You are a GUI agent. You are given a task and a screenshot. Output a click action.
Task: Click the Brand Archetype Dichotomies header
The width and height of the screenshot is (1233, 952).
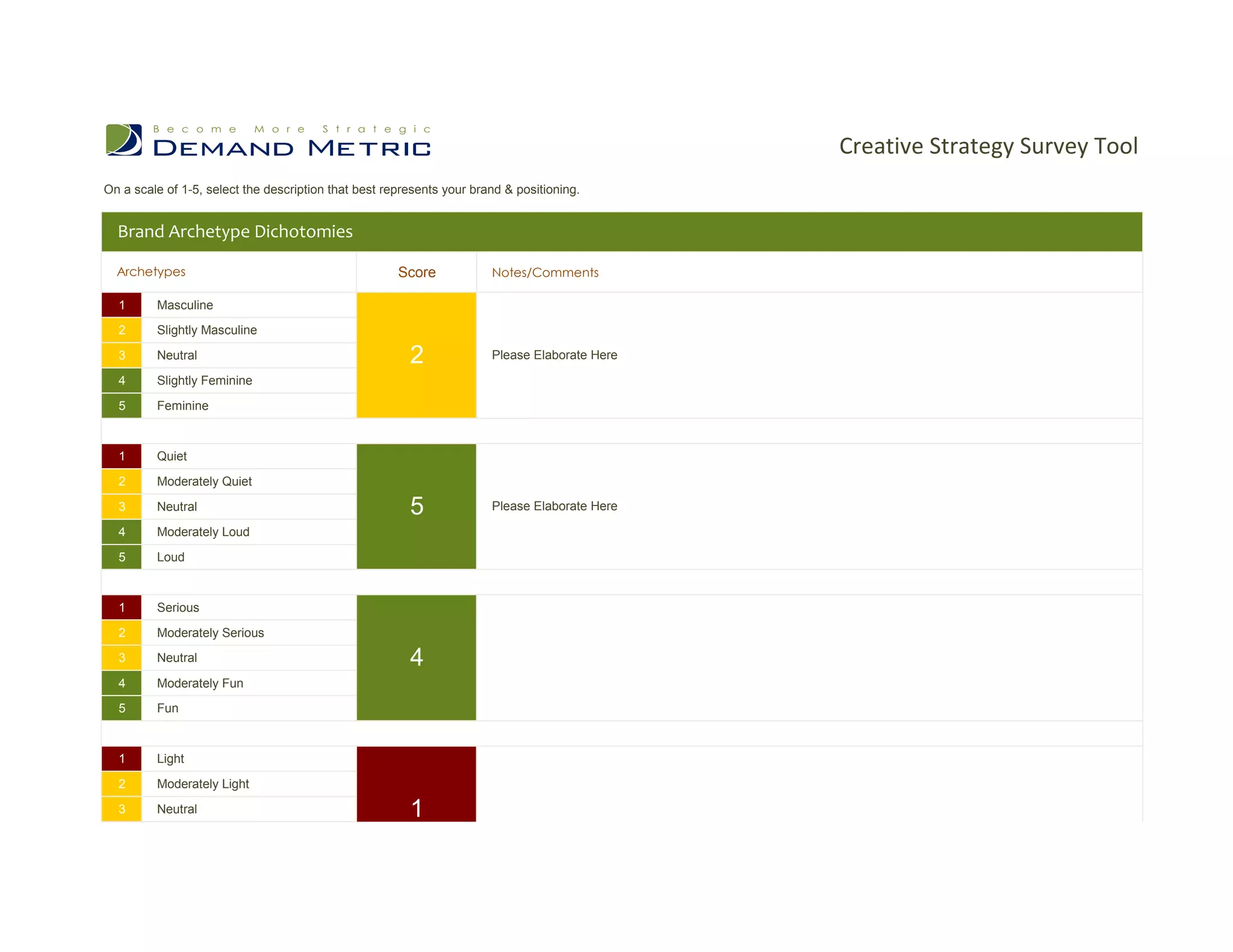[235, 232]
